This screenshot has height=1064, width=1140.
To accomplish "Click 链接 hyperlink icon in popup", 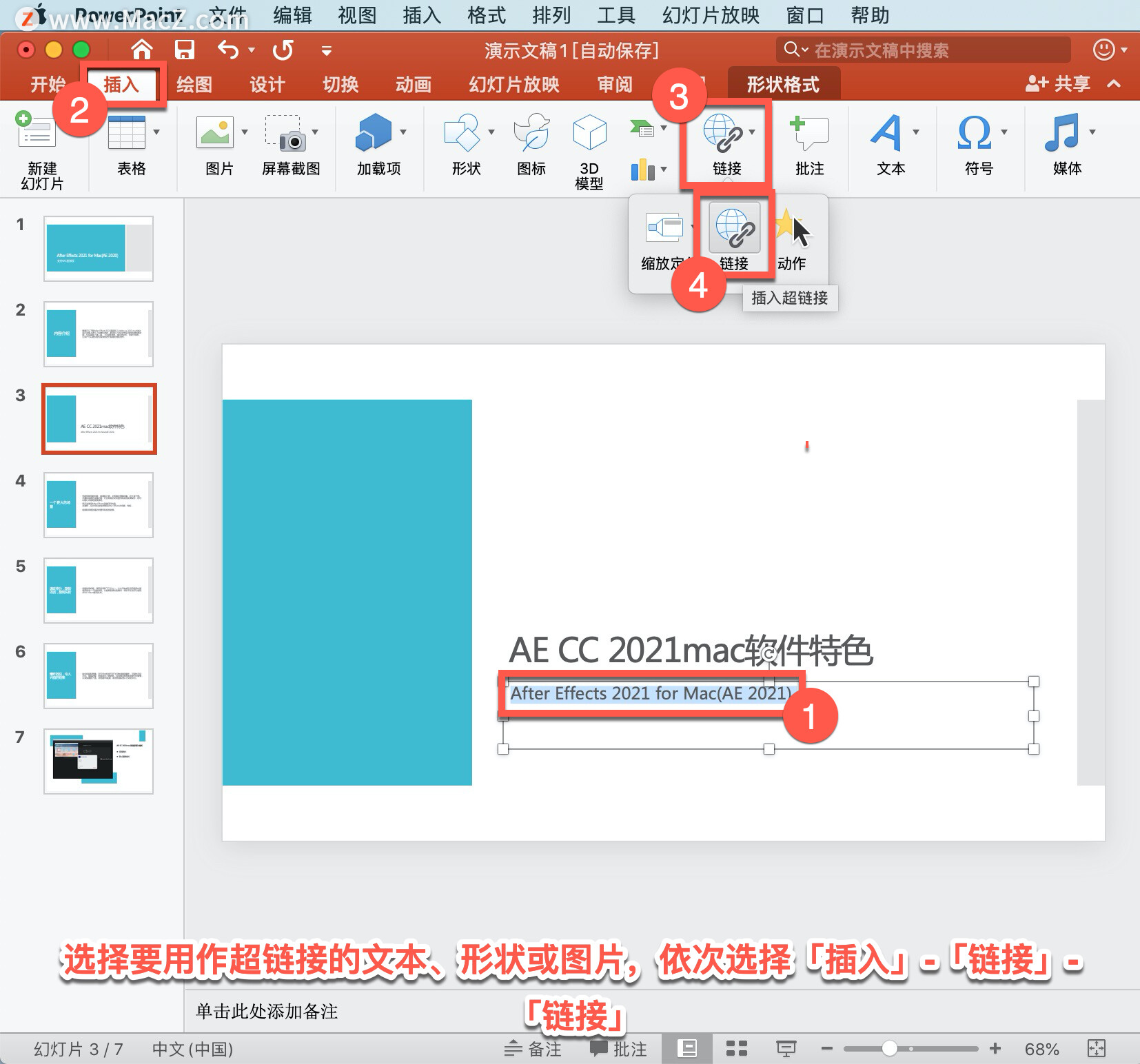I will [735, 227].
